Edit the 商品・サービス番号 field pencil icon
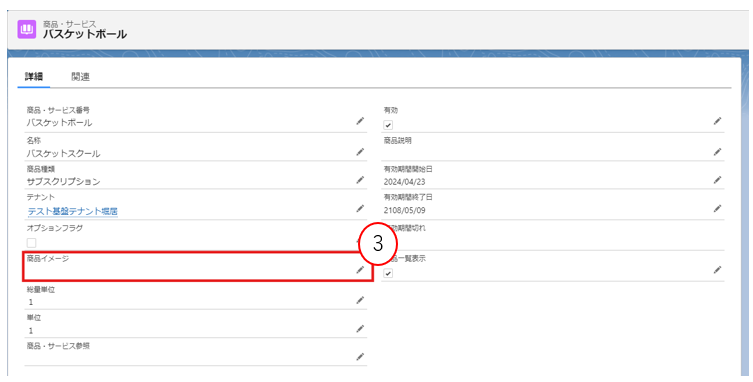 [x=360, y=121]
